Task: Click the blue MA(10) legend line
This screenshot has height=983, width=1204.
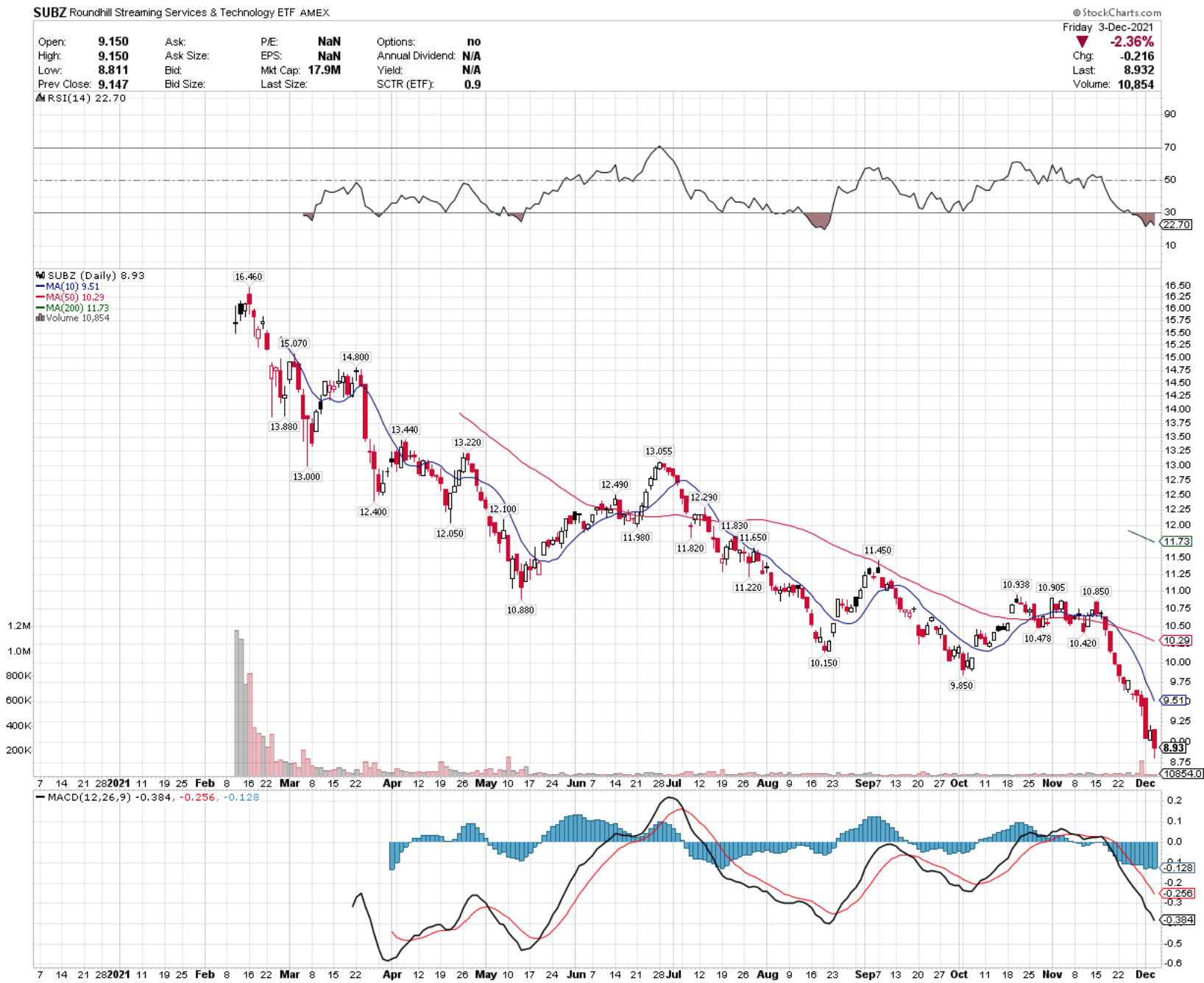Action: [40, 286]
